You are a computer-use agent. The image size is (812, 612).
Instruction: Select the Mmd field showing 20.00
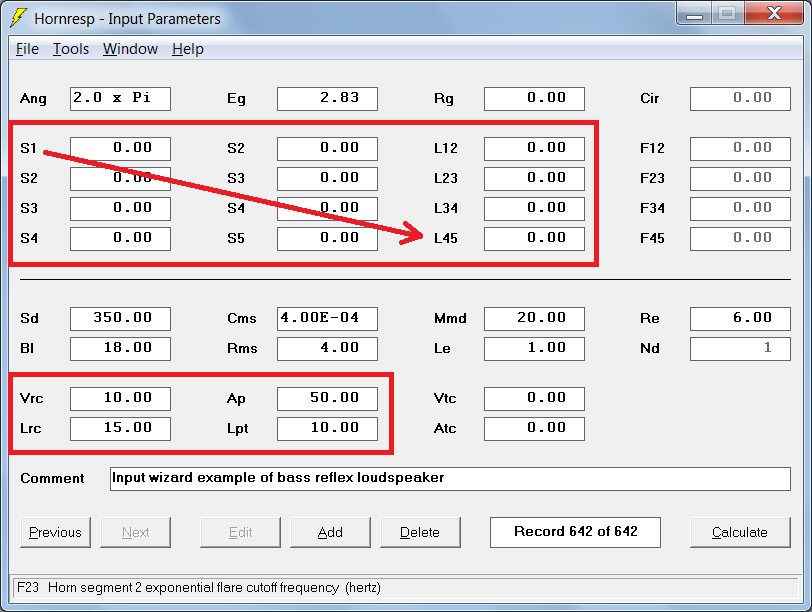pos(534,319)
